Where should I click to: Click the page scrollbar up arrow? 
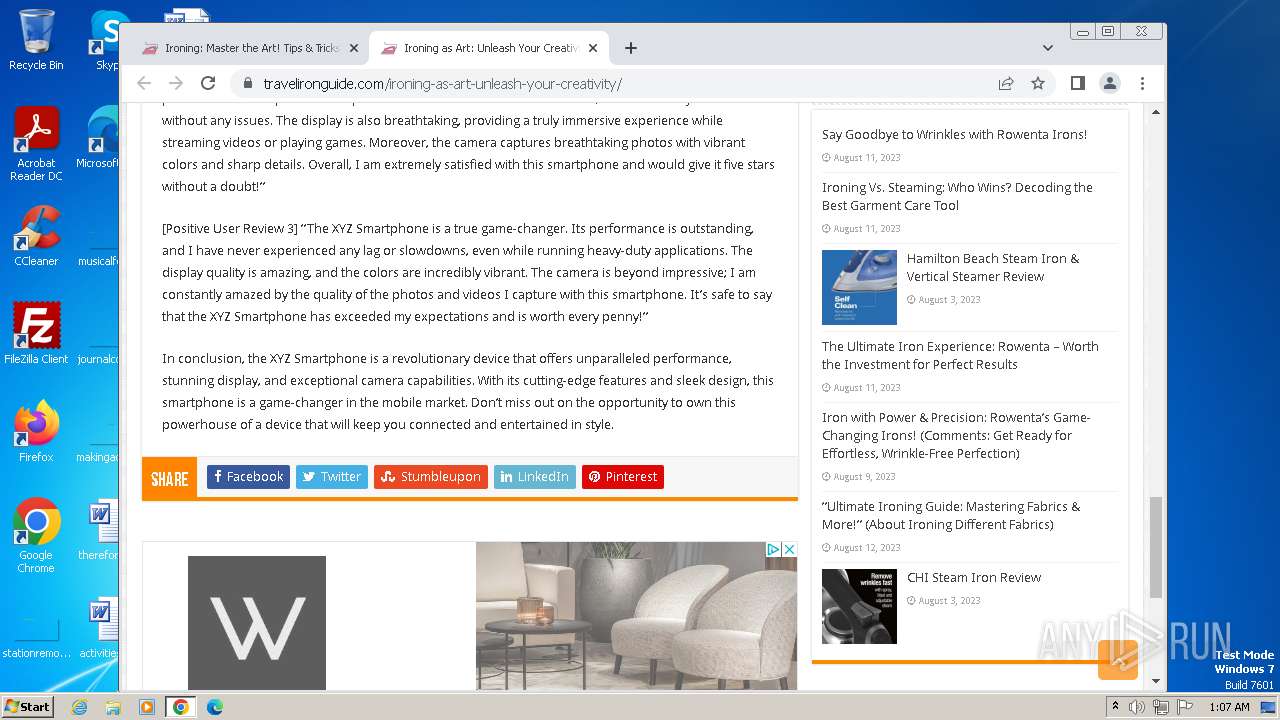1156,112
